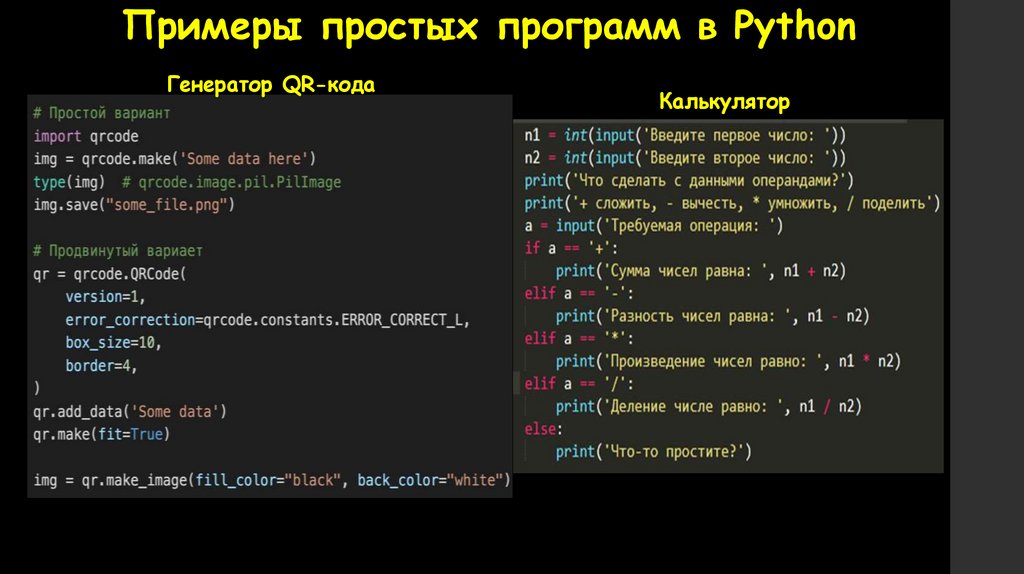Click the print 'Сумма чисел равна: ' line

click(x=701, y=271)
